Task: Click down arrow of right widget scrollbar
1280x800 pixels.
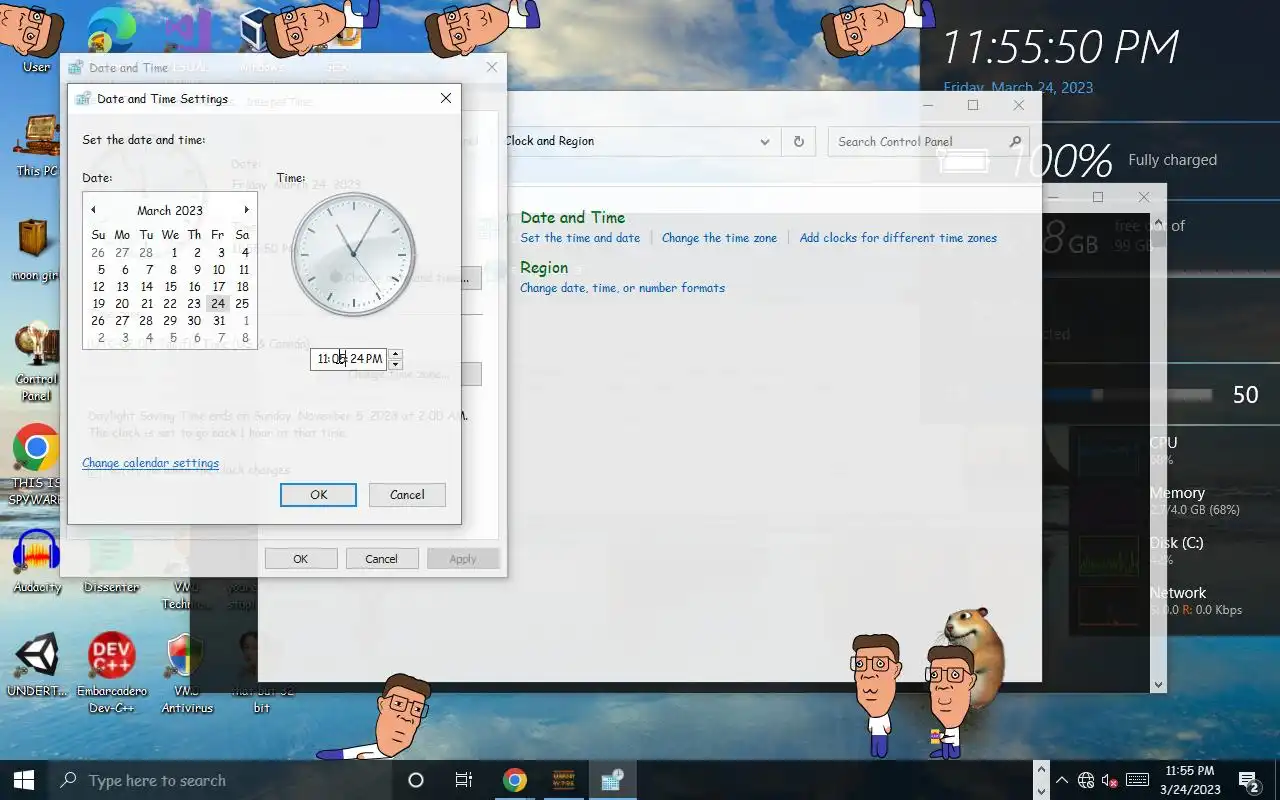Action: (1158, 685)
